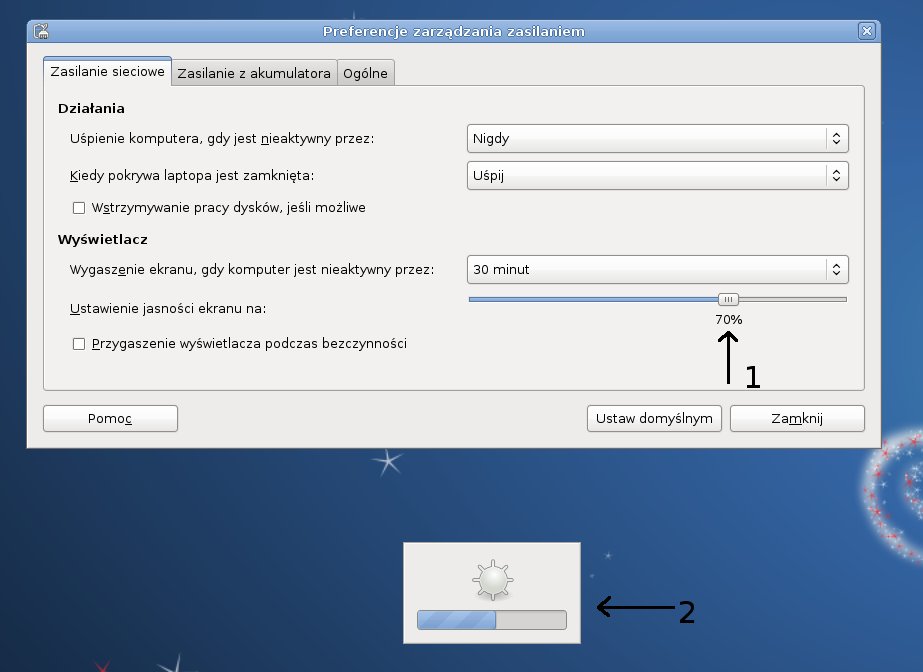Image resolution: width=923 pixels, height=672 pixels.
Task: Open the Uśpij lid-closed action dropdown
Action: tap(657, 176)
